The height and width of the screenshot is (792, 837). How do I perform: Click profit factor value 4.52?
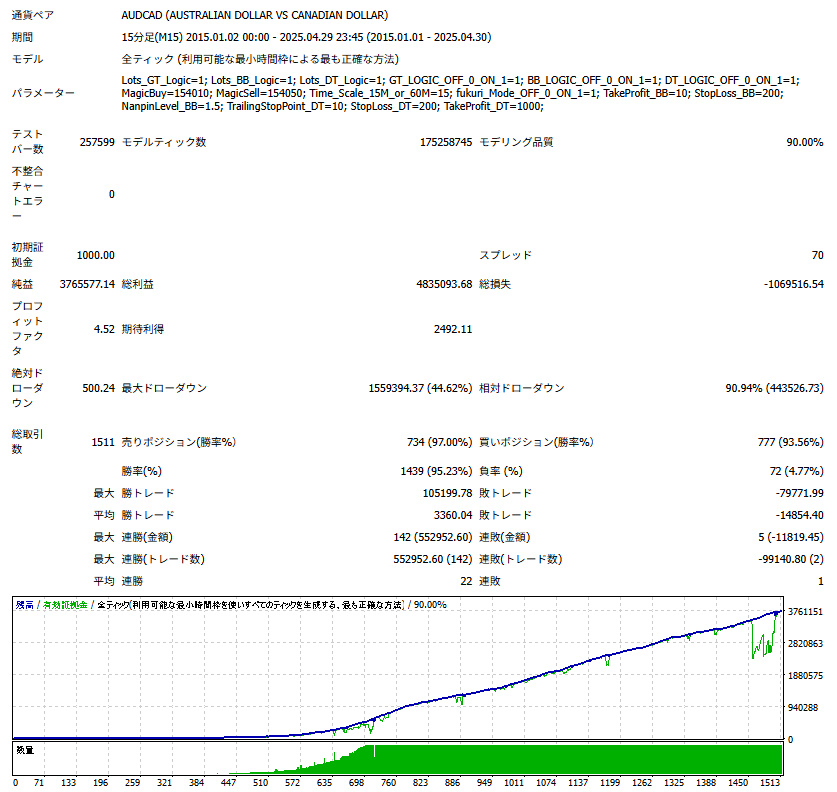pyautogui.click(x=104, y=329)
